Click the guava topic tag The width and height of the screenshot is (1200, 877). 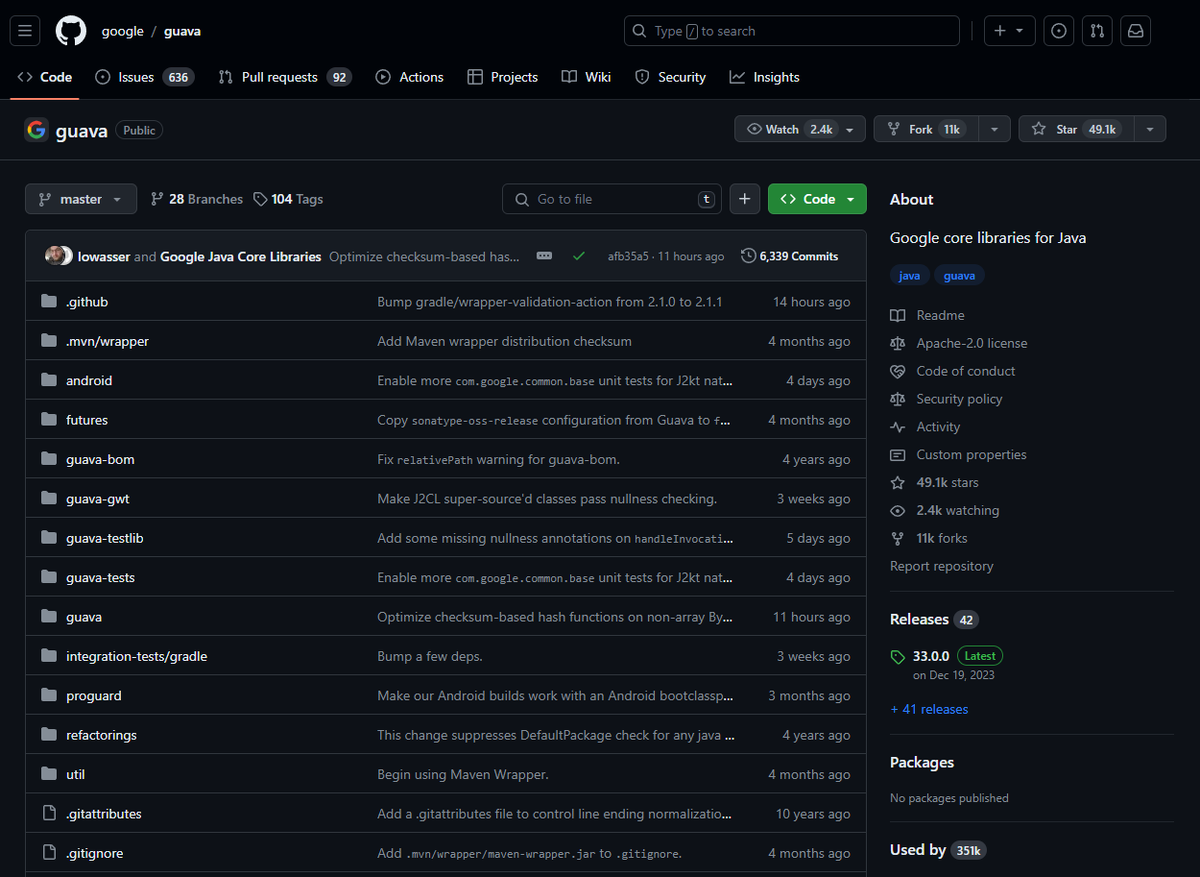(959, 276)
